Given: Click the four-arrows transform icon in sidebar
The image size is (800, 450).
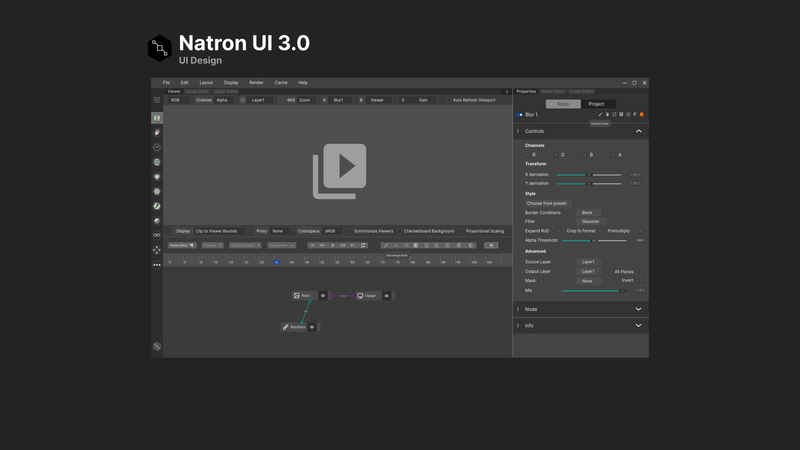Looking at the screenshot, I should click(157, 250).
